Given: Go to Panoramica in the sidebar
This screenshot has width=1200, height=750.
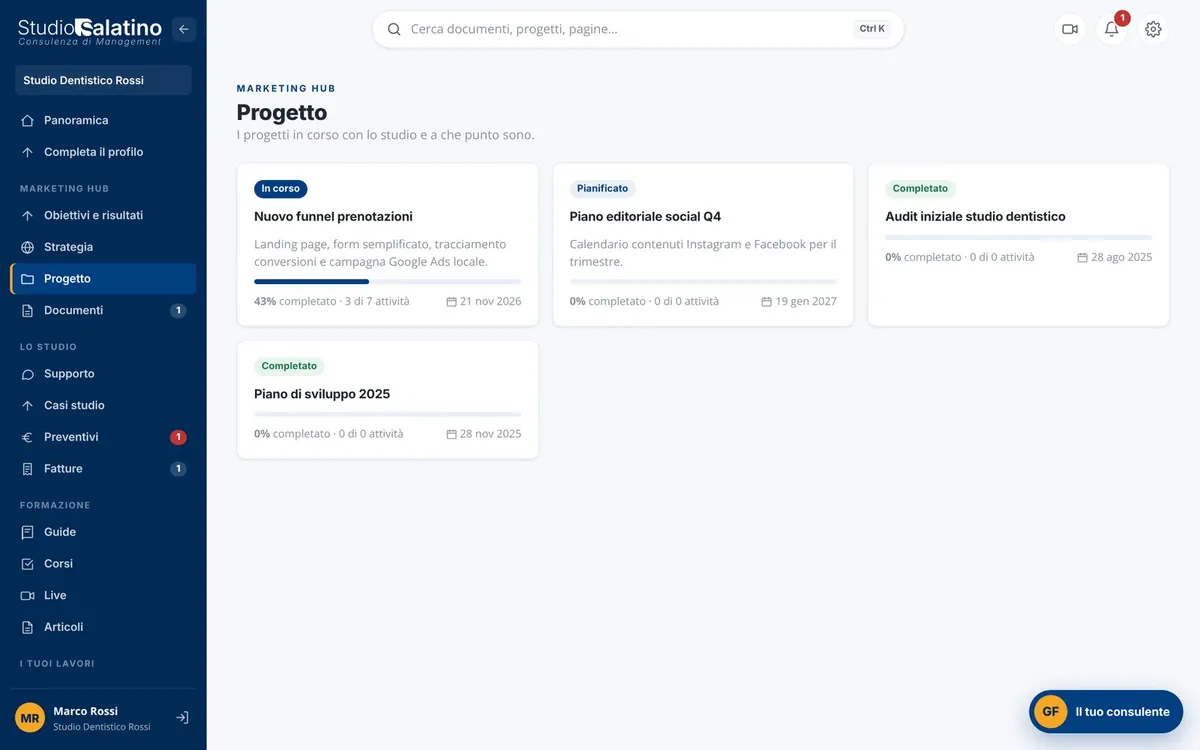Looking at the screenshot, I should pyautogui.click(x=103, y=120).
